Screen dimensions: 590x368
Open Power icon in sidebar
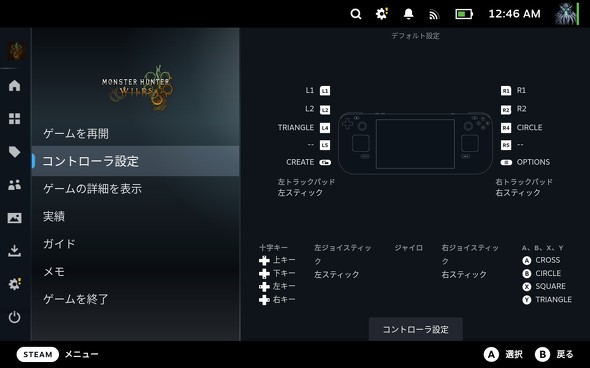tap(15, 317)
